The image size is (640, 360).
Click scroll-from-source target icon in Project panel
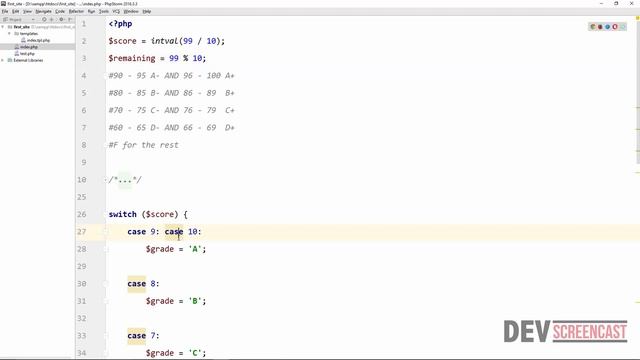point(44,19)
